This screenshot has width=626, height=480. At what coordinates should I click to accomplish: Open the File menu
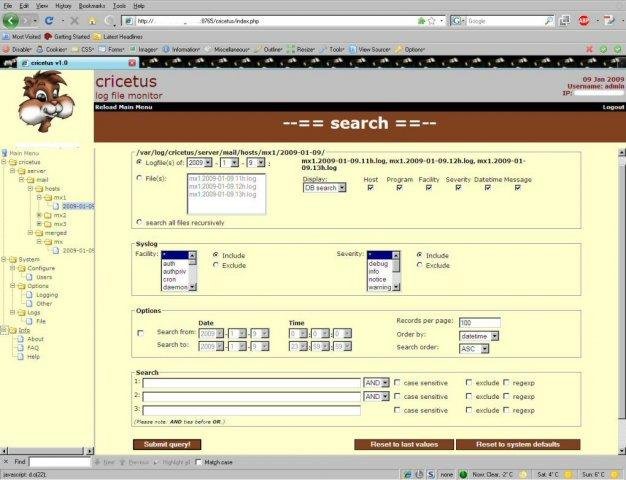click(8, 6)
